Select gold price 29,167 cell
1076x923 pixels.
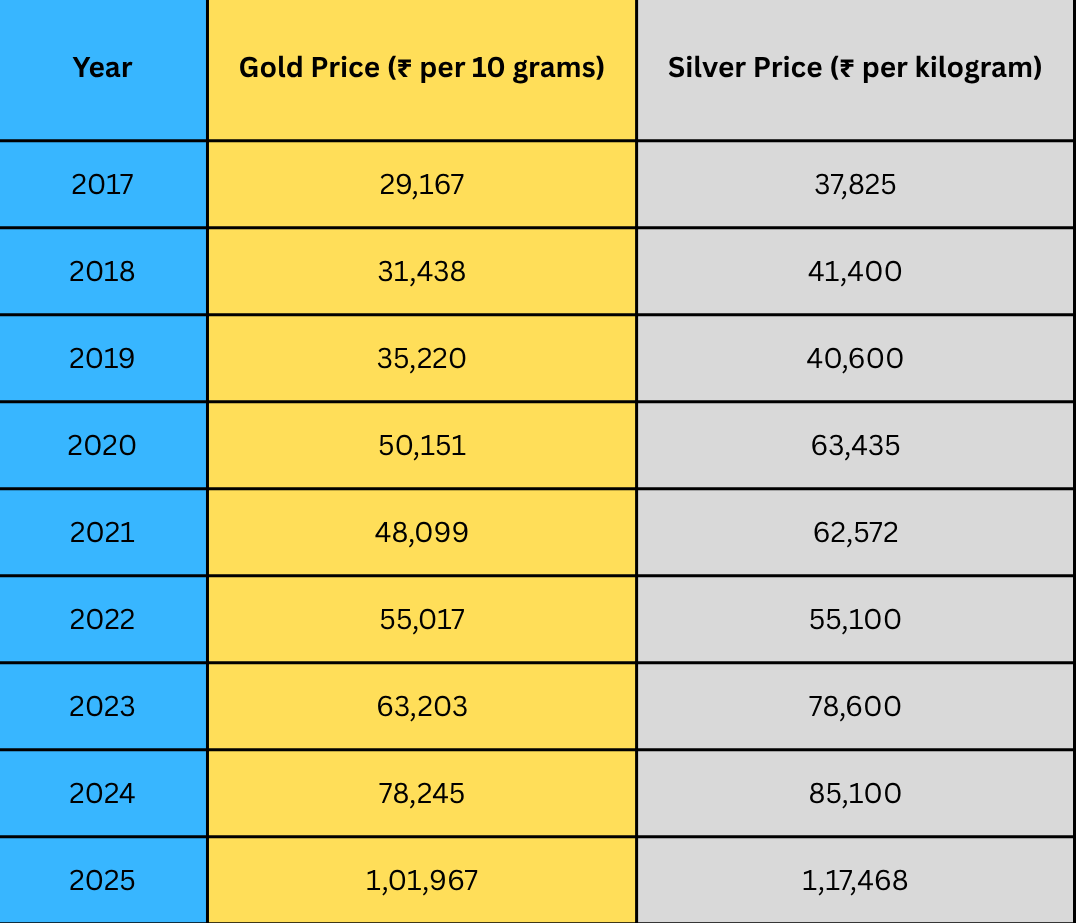coord(422,184)
